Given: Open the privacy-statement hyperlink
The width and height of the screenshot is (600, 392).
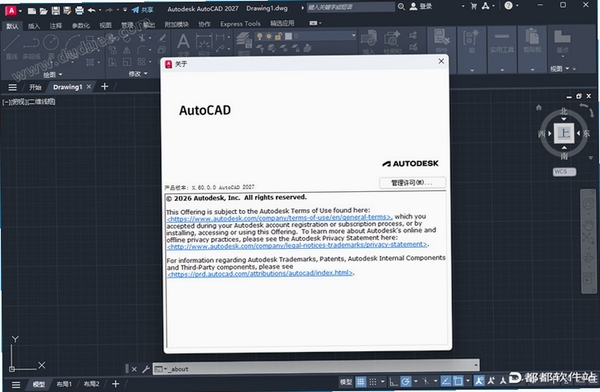Looking at the screenshot, I should 297,245.
